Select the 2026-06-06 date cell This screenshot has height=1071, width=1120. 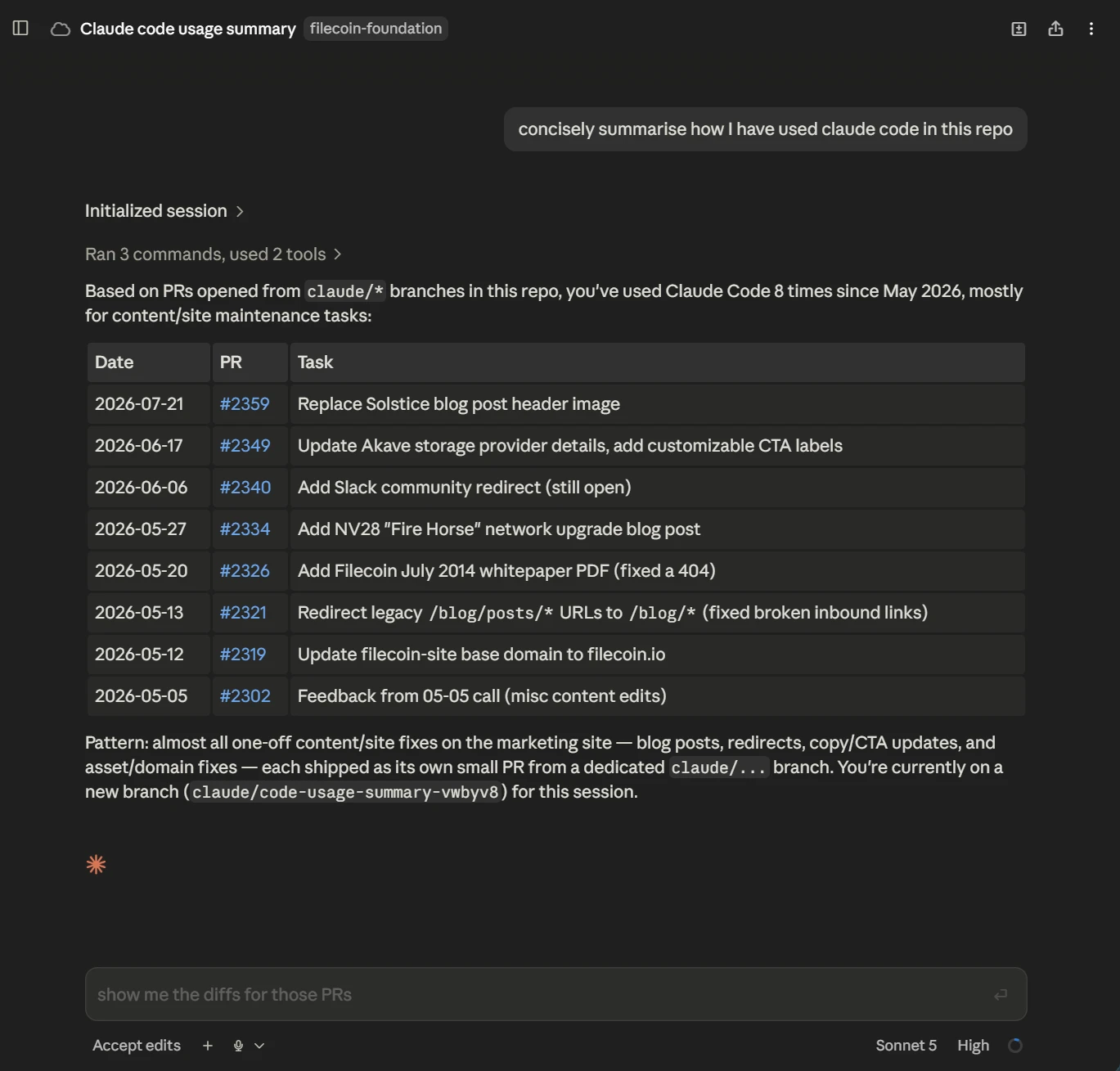[149, 488]
